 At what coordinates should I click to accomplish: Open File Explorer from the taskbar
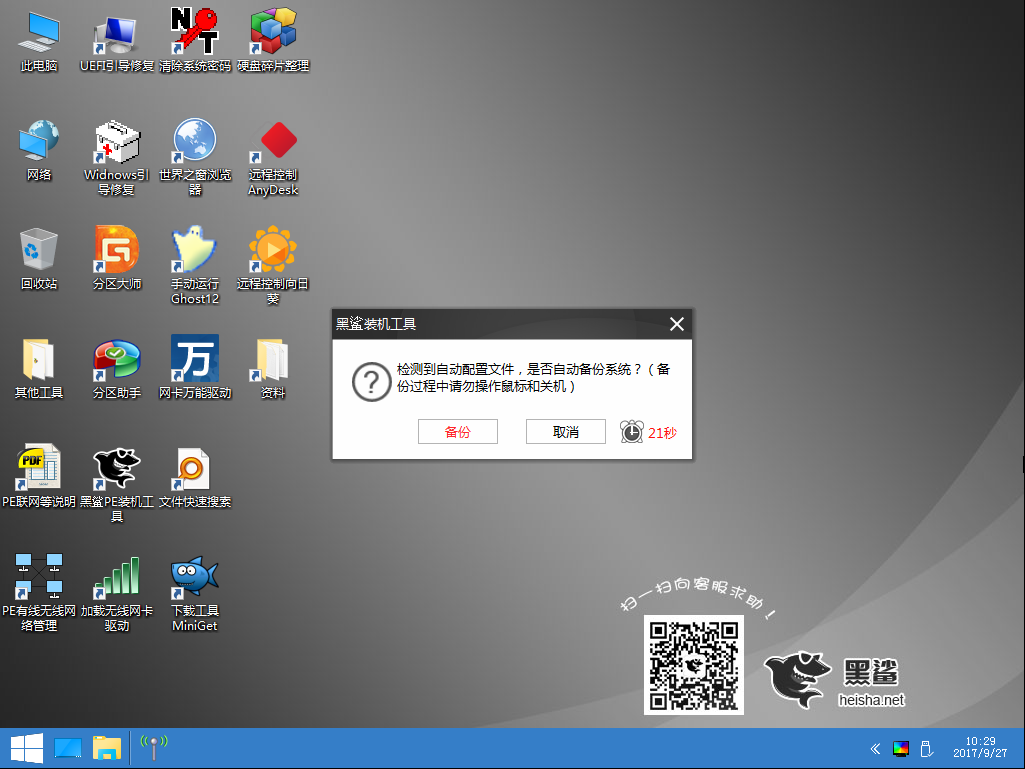(107, 748)
